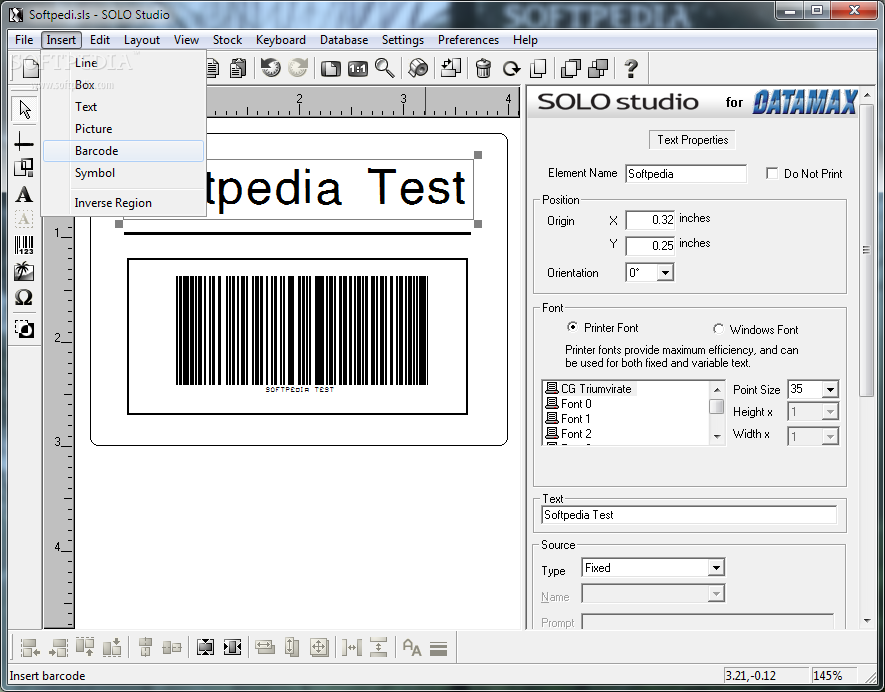Screen dimensions: 885x692
Task: Click the center vertically on label icon
Action: click(205, 647)
